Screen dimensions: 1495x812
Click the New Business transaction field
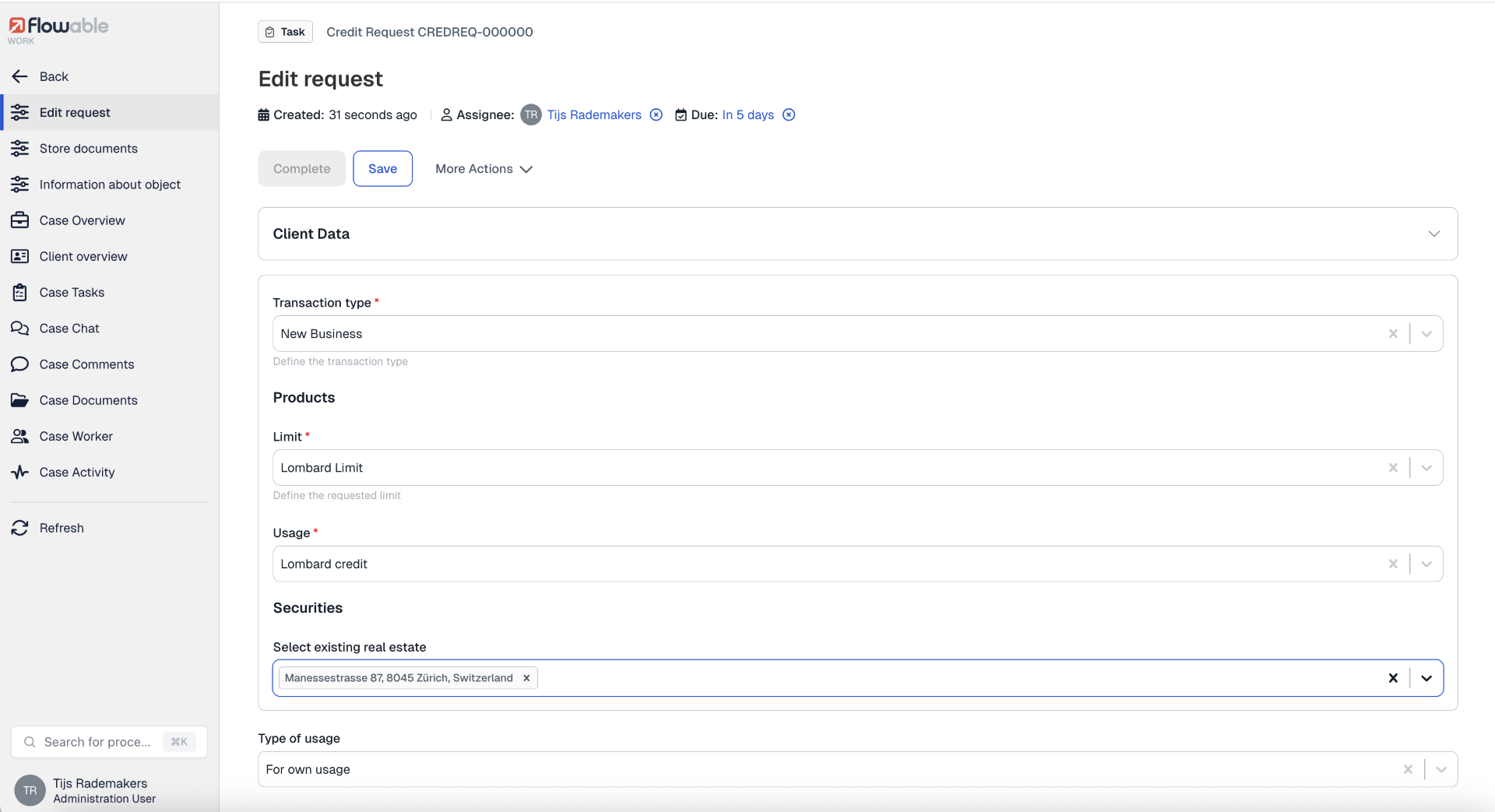[x=857, y=334]
